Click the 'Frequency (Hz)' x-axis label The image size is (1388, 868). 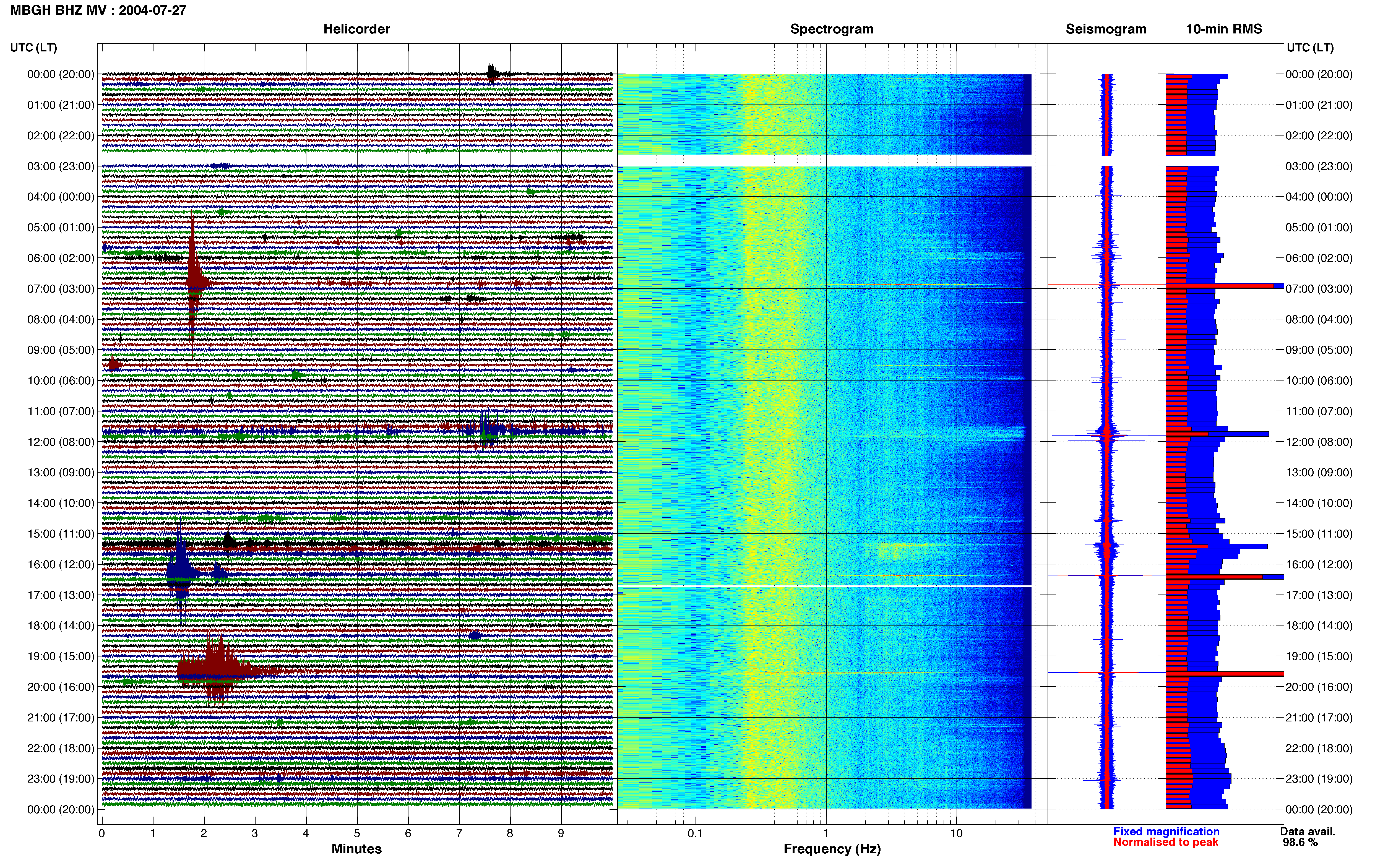[832, 849]
